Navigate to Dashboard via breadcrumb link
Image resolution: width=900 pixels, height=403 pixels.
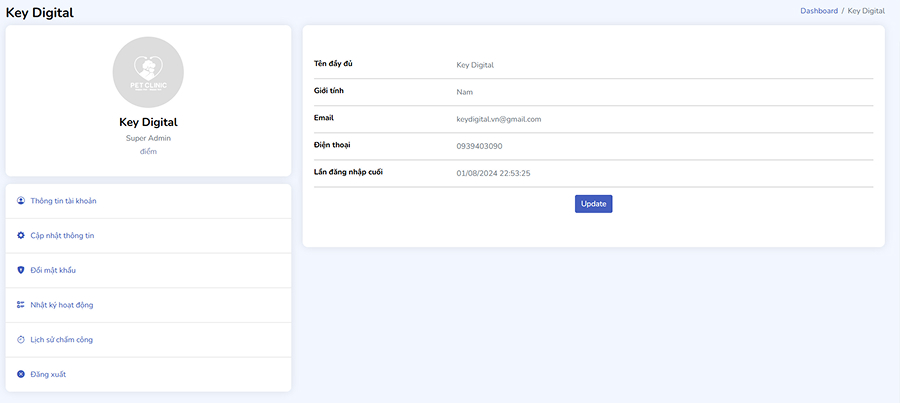pyautogui.click(x=818, y=11)
